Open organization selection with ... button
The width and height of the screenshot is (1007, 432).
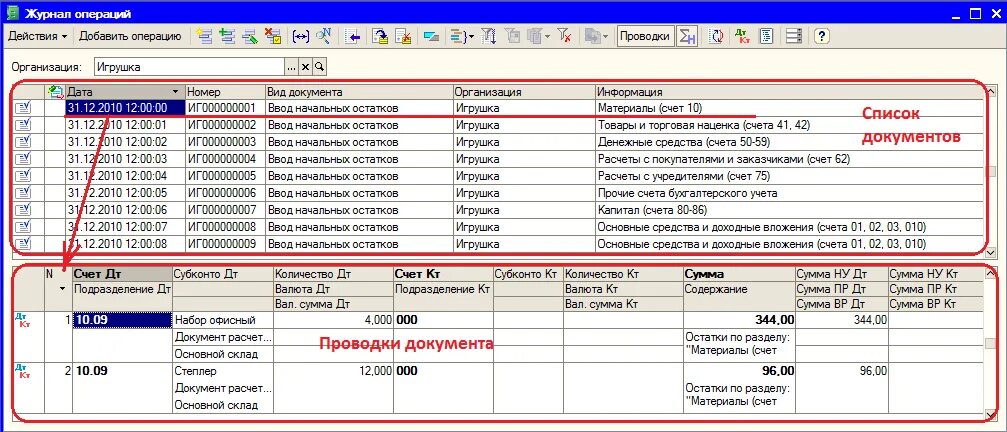point(292,67)
